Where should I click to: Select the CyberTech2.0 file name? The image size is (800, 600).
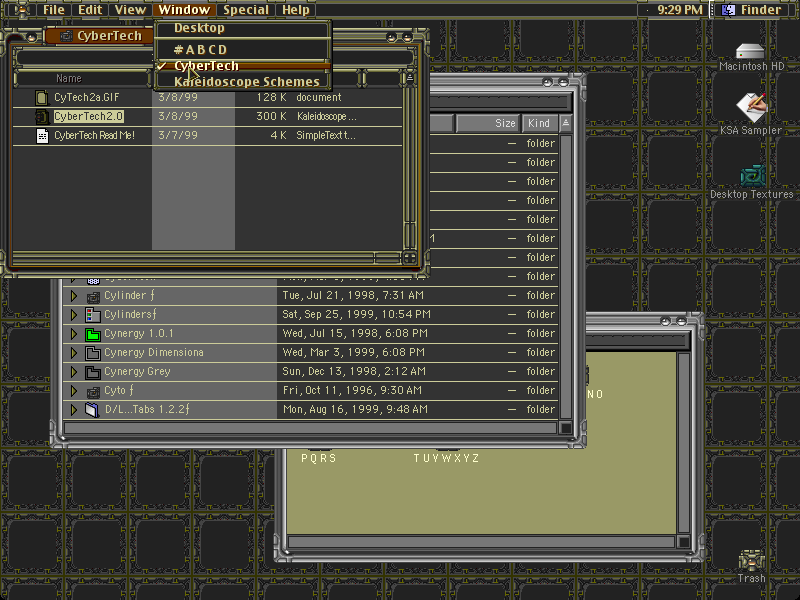(88, 116)
